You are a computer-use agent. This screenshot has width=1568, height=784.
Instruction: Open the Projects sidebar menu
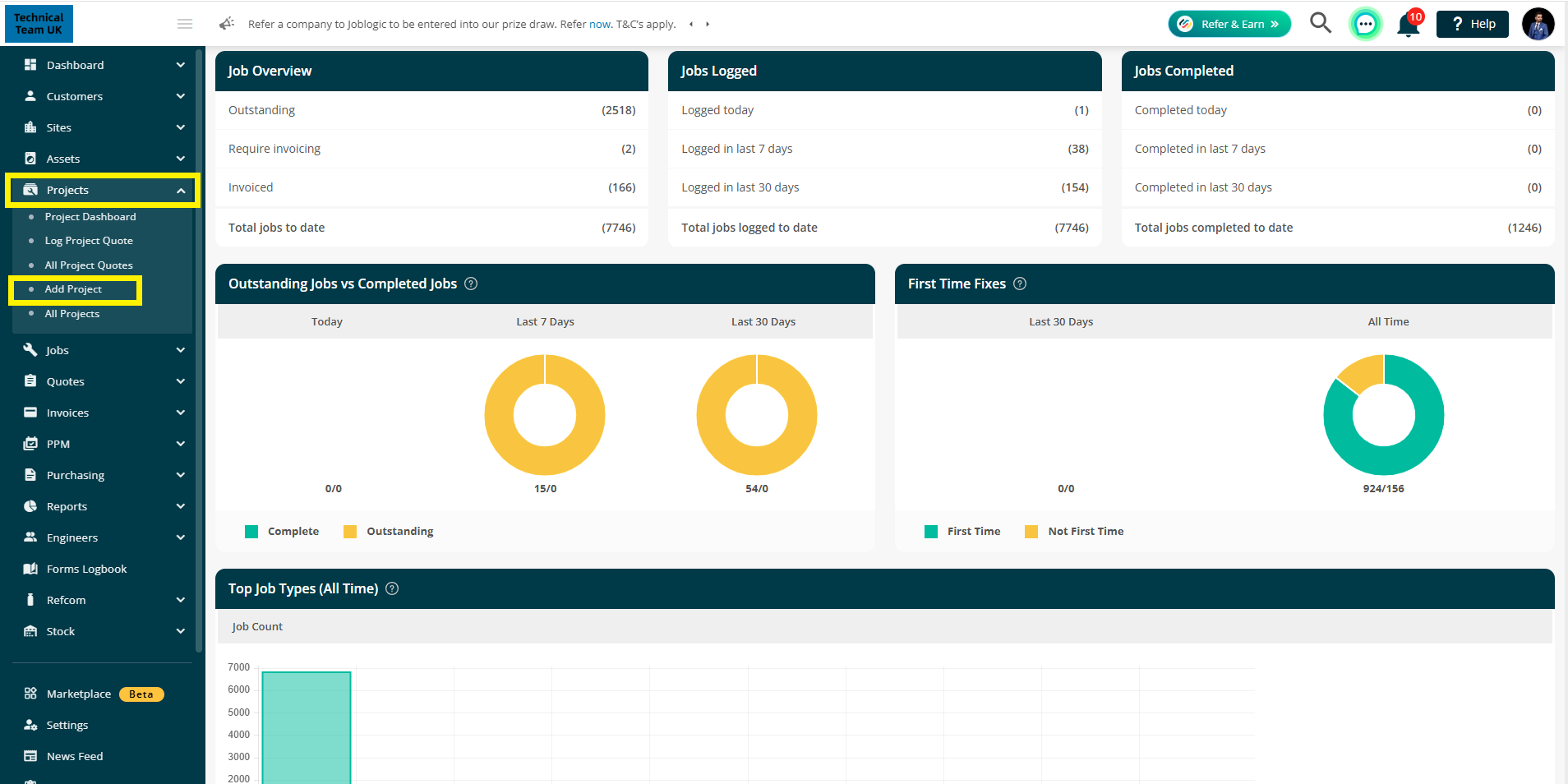103,191
